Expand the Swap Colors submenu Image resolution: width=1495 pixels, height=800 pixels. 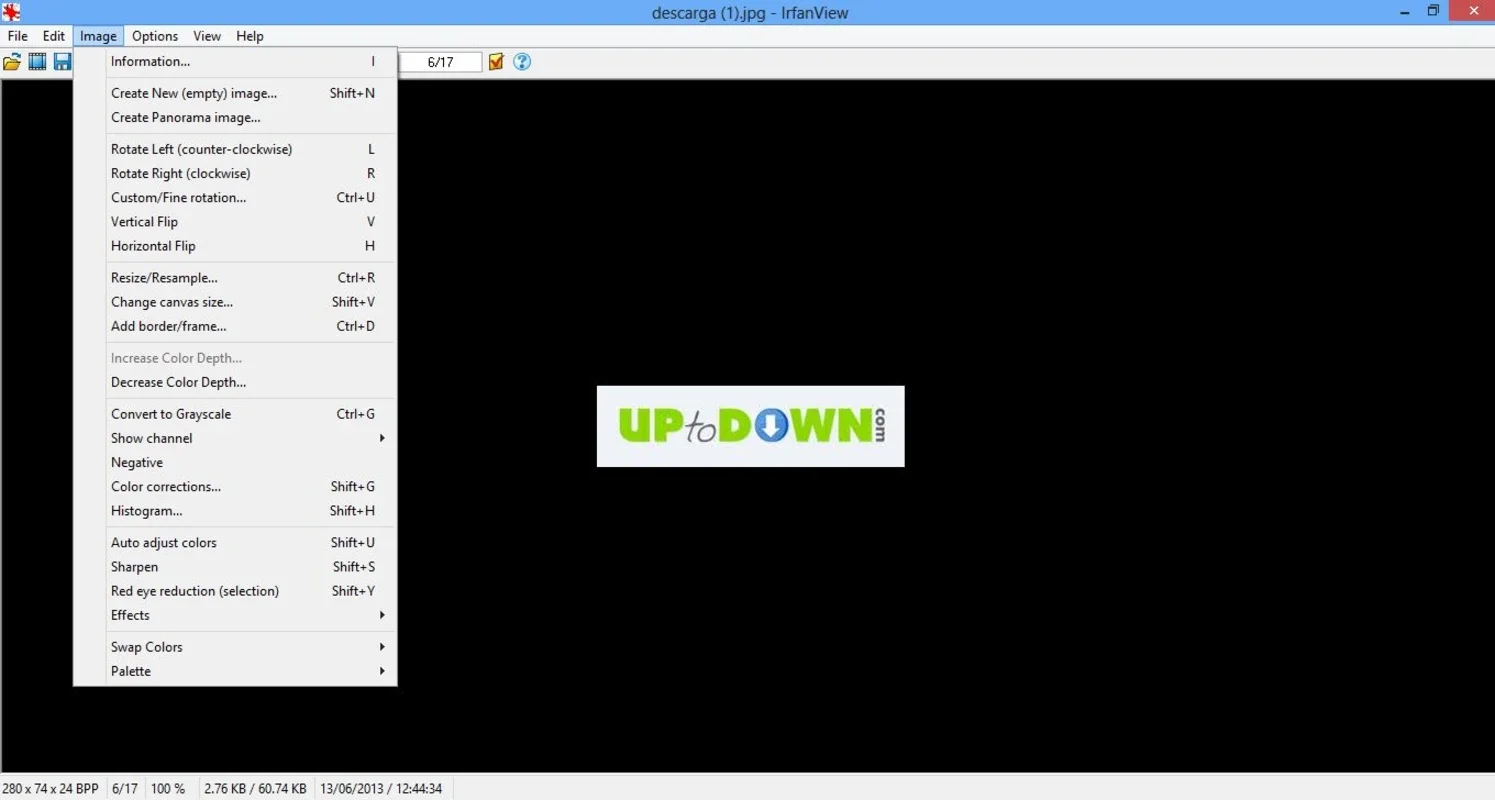(235, 646)
